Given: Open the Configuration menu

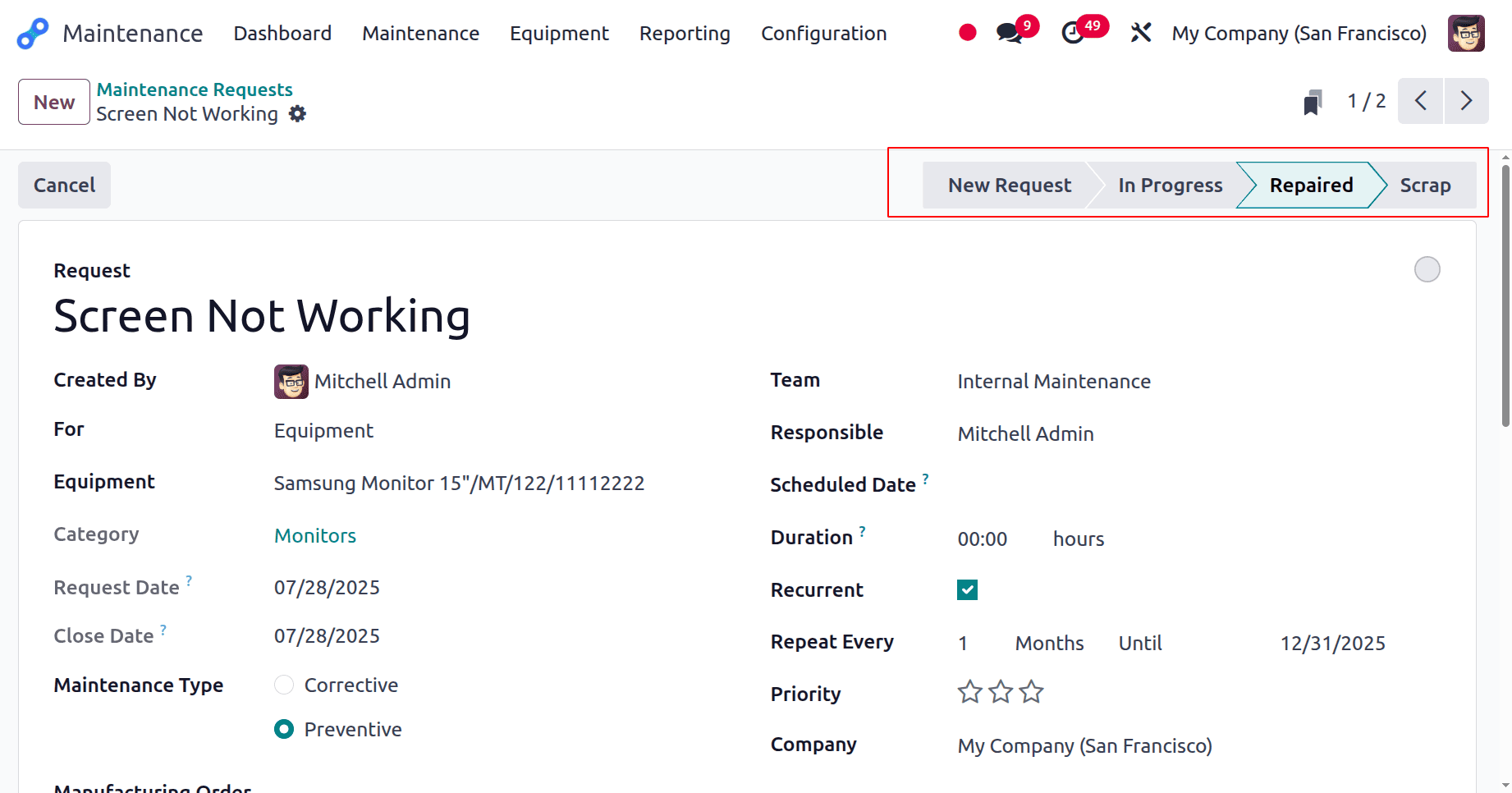Looking at the screenshot, I should pyautogui.click(x=823, y=34).
